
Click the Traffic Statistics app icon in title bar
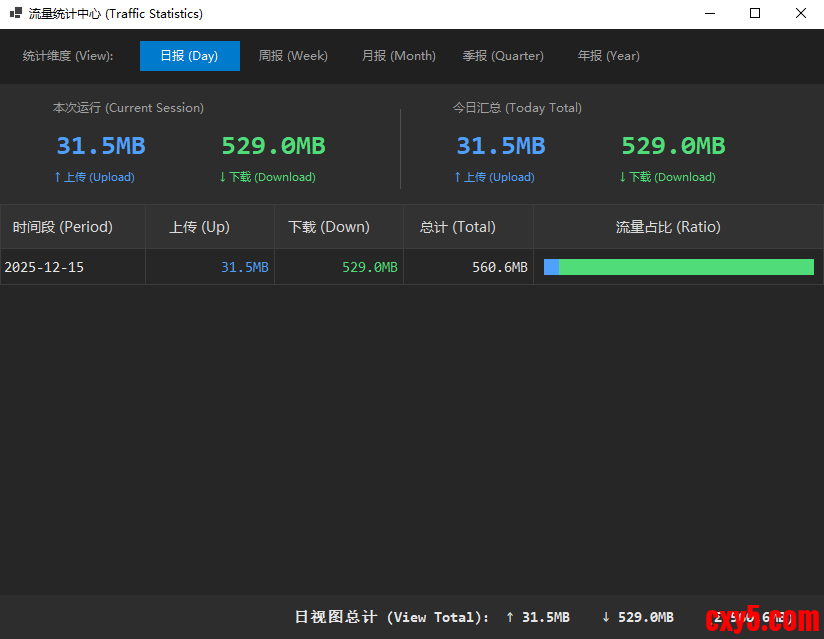coord(15,14)
